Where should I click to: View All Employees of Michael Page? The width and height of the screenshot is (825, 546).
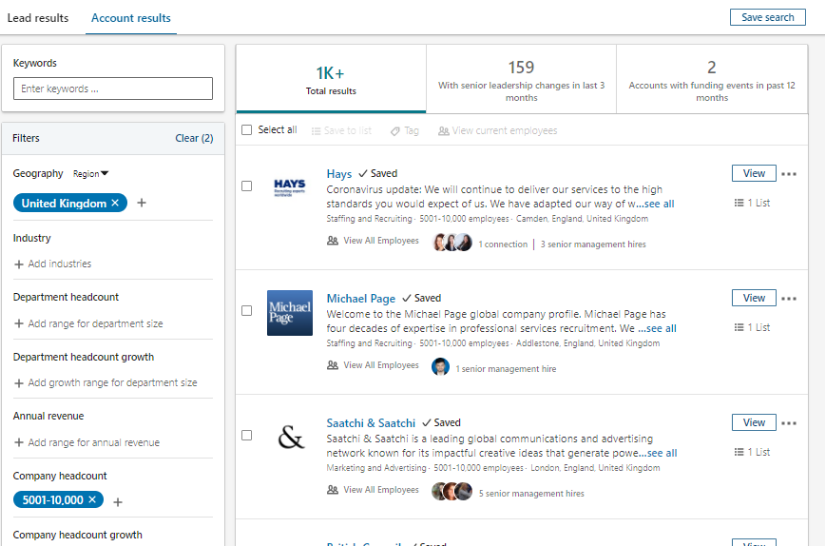(373, 365)
